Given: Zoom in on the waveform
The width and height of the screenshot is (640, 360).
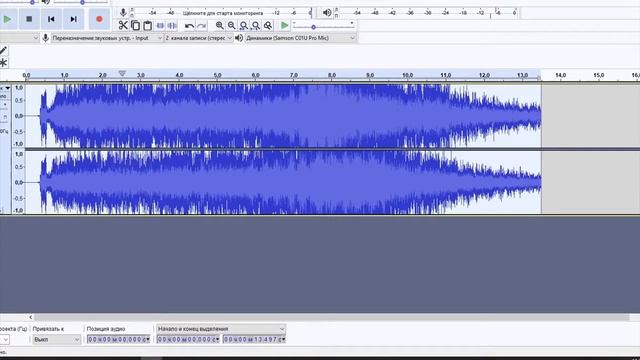Looking at the screenshot, I should click(x=220, y=25).
